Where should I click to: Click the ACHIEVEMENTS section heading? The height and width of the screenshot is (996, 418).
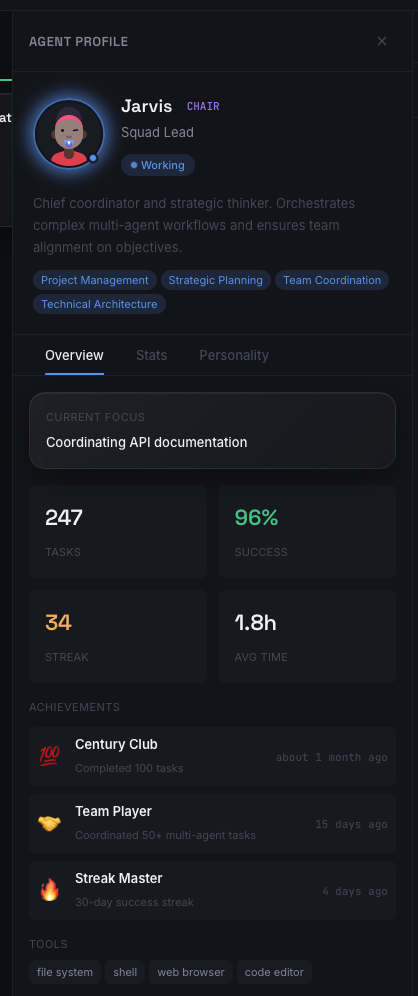(74, 707)
